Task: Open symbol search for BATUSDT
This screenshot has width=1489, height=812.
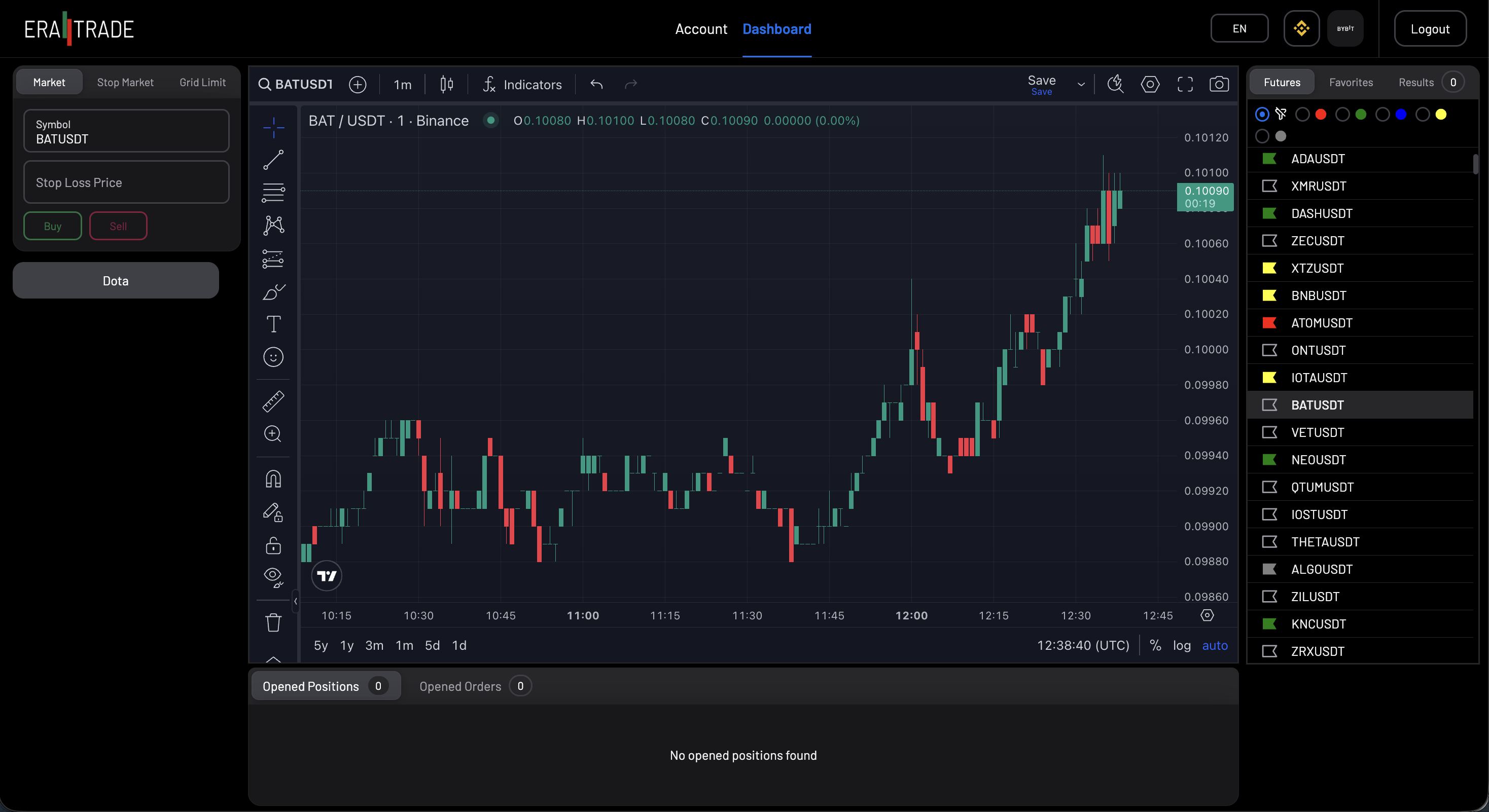Action: [295, 84]
